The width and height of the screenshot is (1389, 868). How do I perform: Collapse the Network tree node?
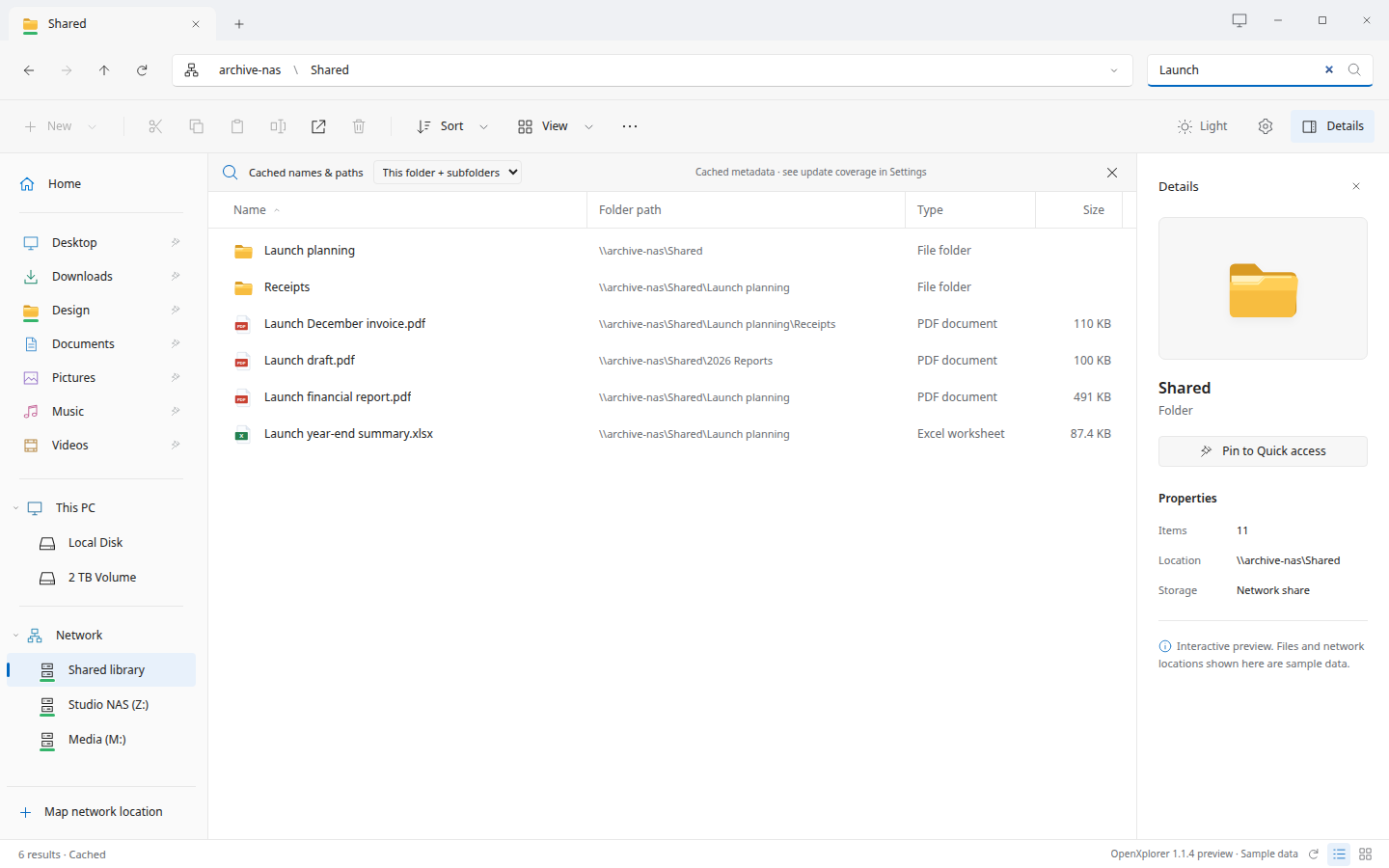(x=15, y=636)
